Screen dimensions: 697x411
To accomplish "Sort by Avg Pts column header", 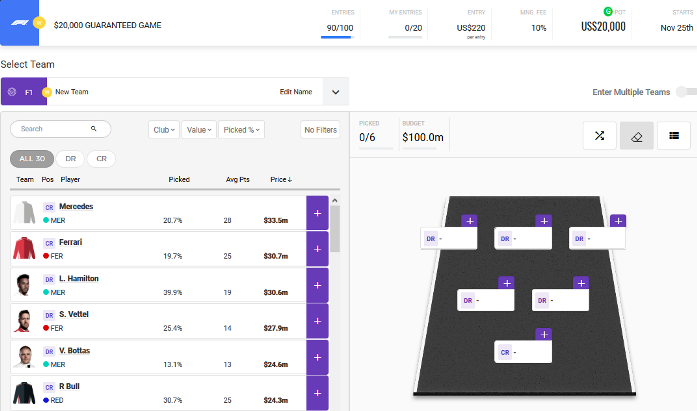I will tap(237, 180).
